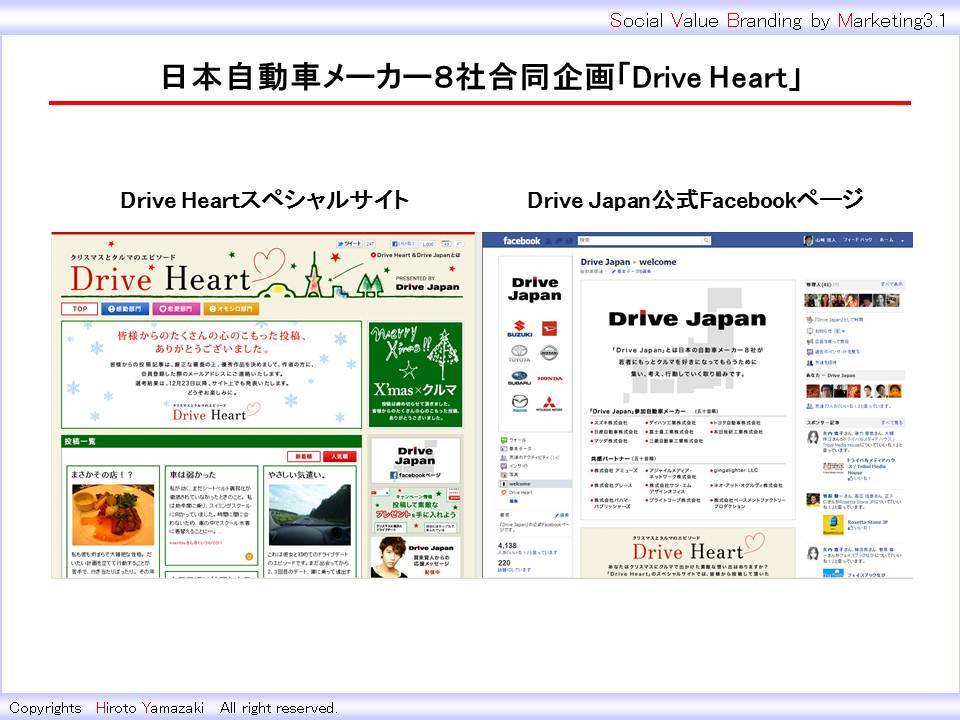The image size is (960, 720).
Task: Click the admin photos row on the Facebook page
Action: pyautogui.click(x=852, y=300)
